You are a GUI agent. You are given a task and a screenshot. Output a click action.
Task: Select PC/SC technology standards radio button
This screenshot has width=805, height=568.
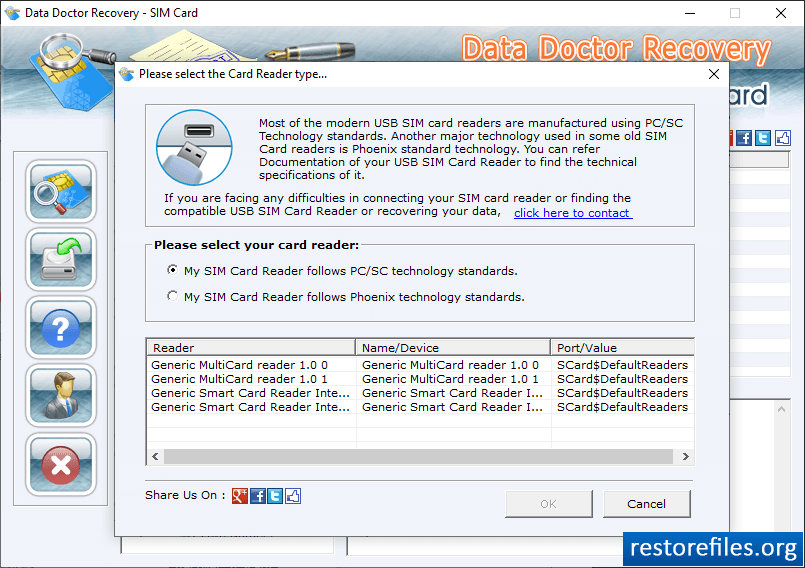pyautogui.click(x=172, y=270)
